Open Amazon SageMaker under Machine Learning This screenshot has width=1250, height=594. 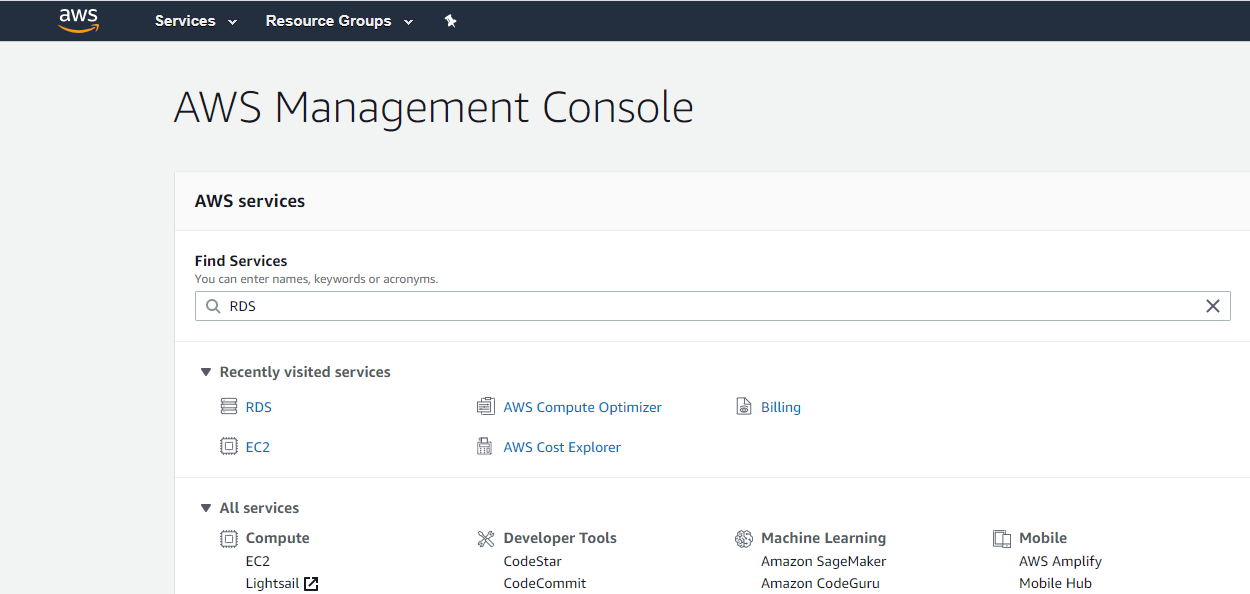(823, 561)
